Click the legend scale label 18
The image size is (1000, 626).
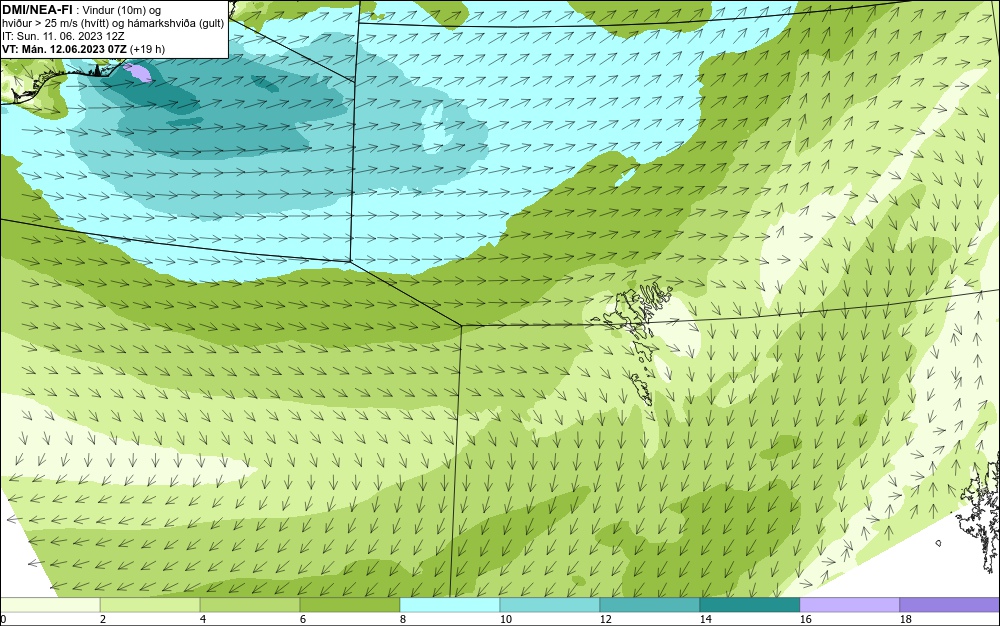906,619
